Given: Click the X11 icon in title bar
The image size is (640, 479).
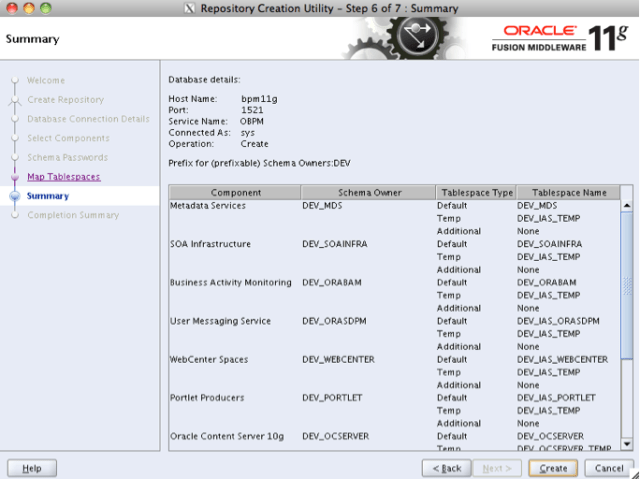Looking at the screenshot, I should pos(190,9).
